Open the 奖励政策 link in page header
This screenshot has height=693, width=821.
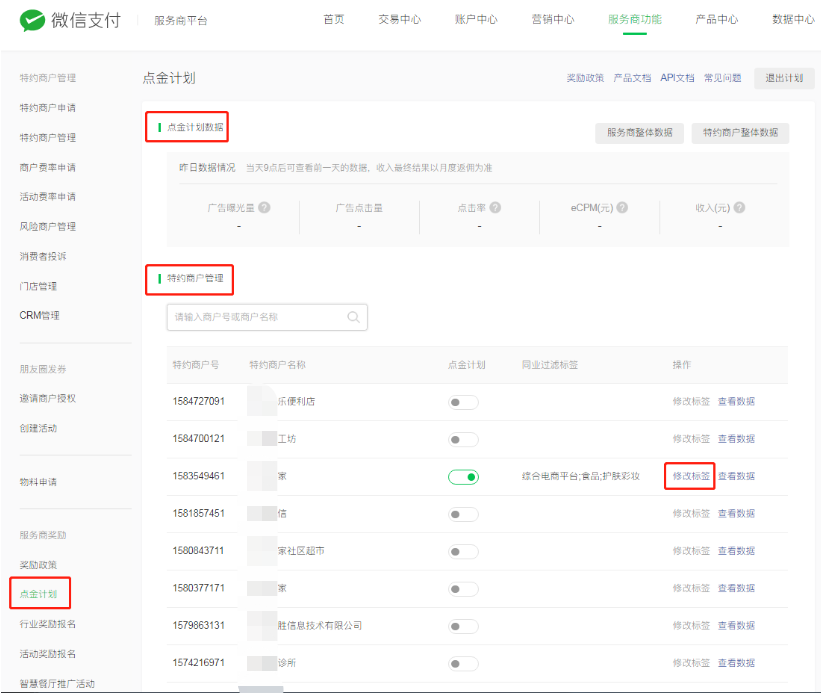click(585, 78)
